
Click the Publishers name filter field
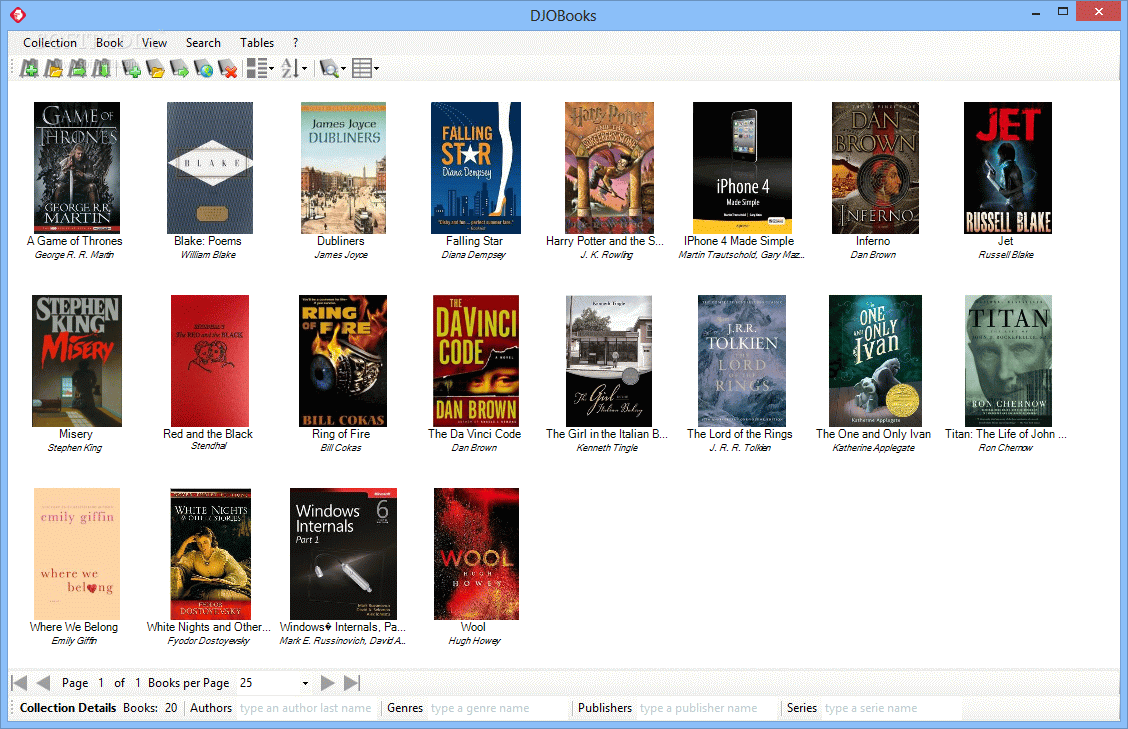(706, 708)
